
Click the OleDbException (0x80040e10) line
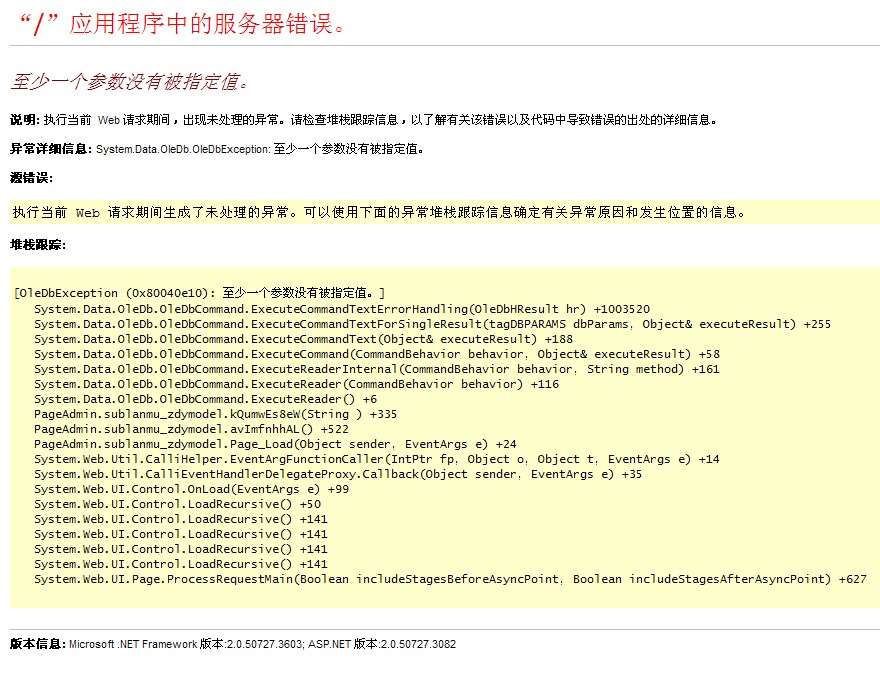(200, 294)
